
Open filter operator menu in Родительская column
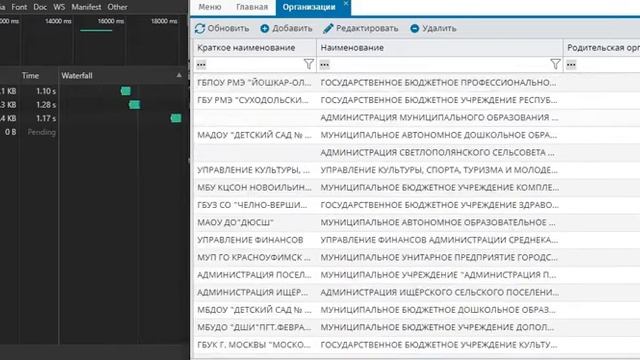[571, 64]
